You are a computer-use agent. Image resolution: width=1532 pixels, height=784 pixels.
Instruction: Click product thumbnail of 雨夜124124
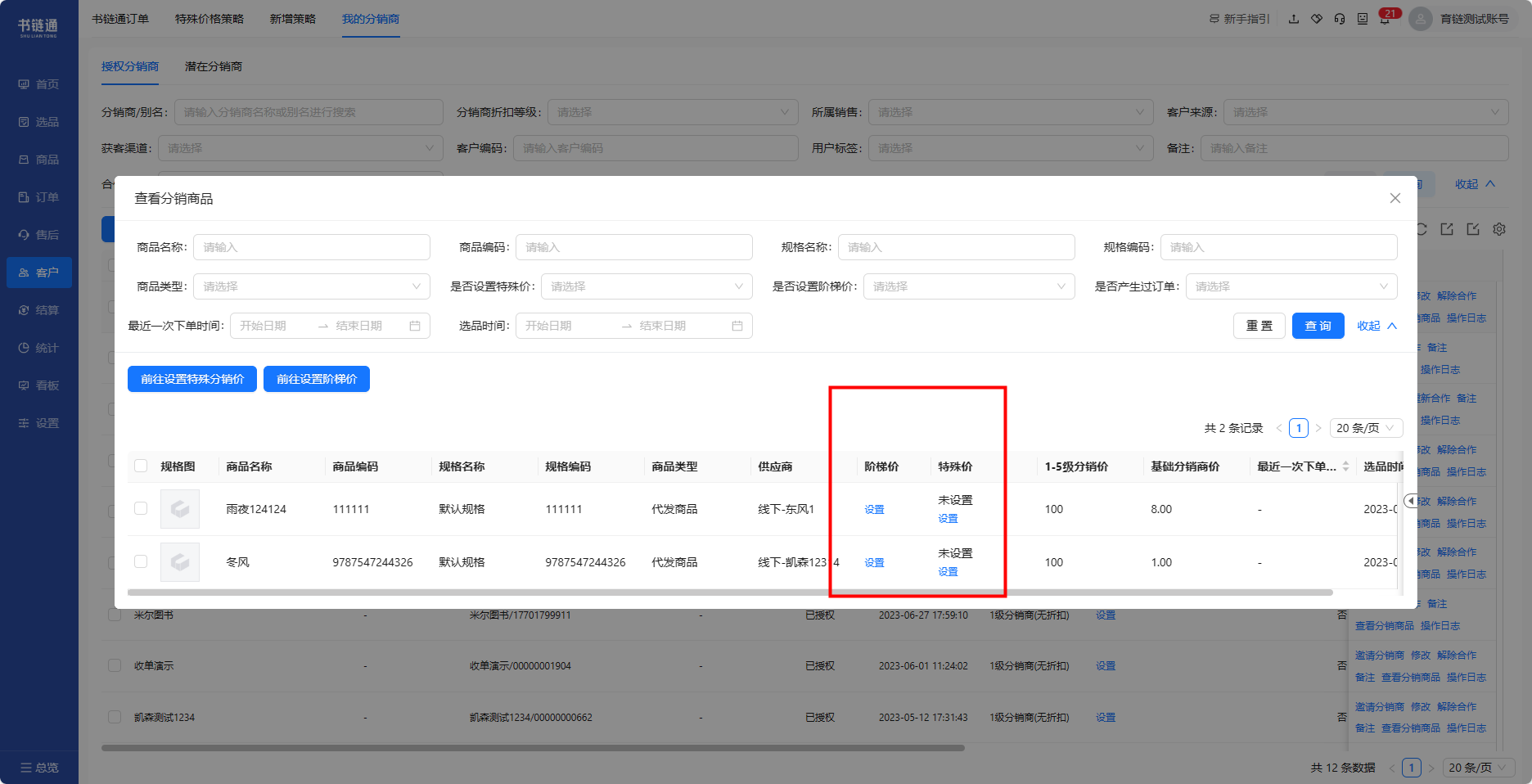point(180,509)
